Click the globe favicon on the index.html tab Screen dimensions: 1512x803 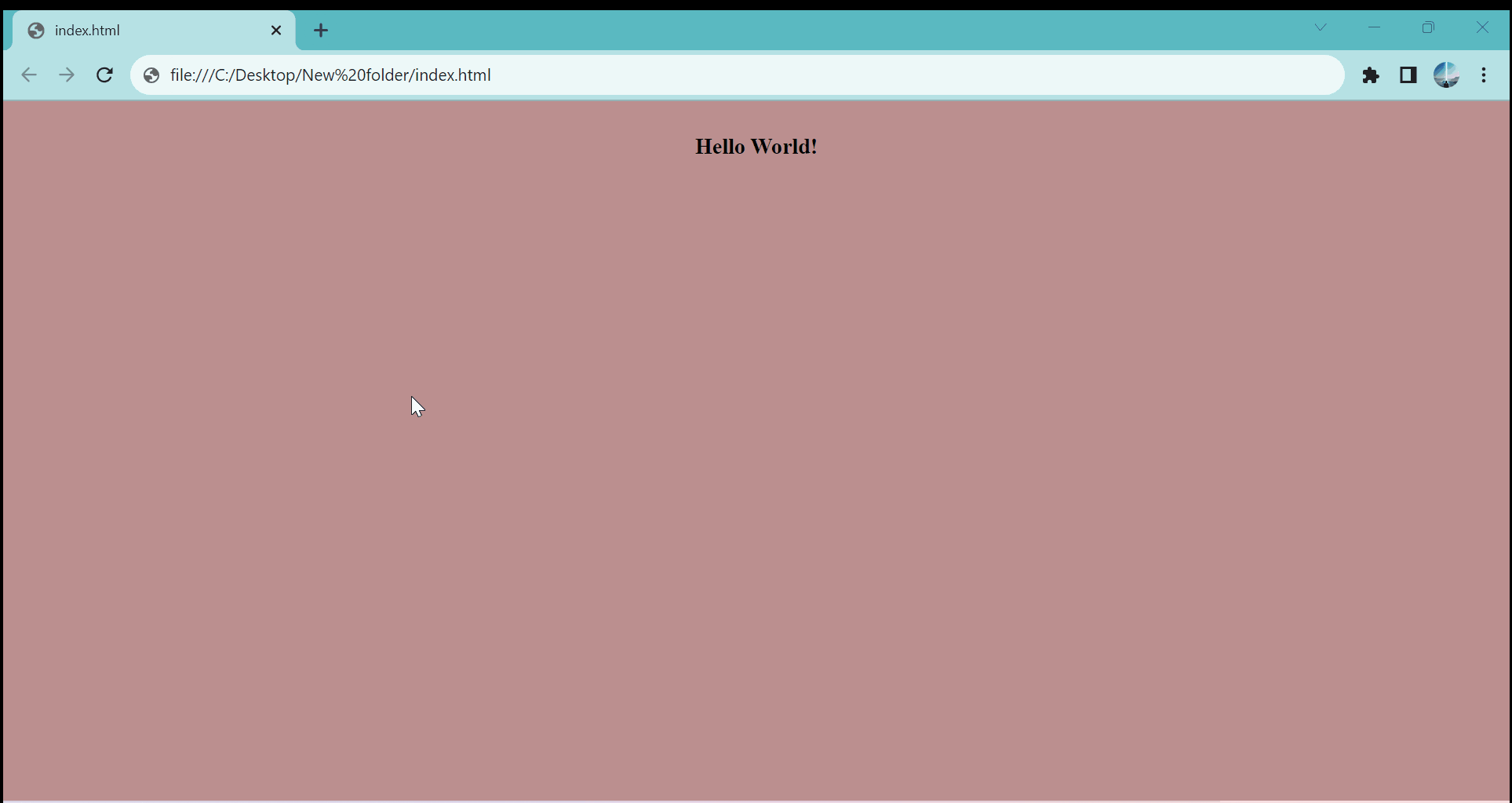tap(35, 30)
